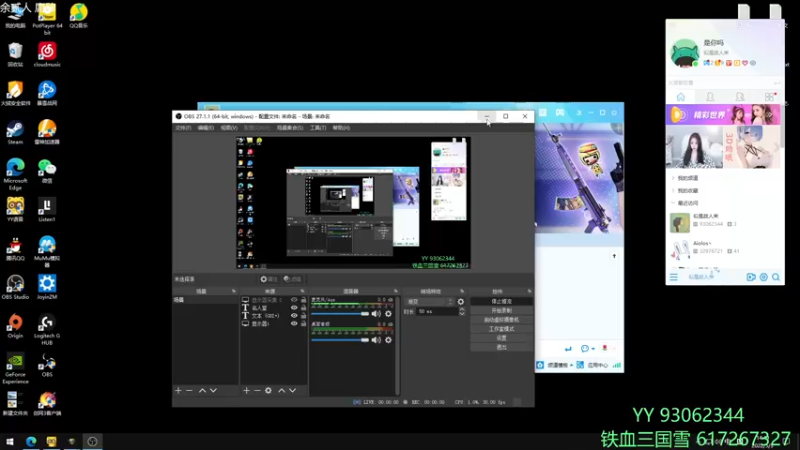Open 工具(T) menu in OBS
The image size is (800, 450).
click(x=318, y=128)
